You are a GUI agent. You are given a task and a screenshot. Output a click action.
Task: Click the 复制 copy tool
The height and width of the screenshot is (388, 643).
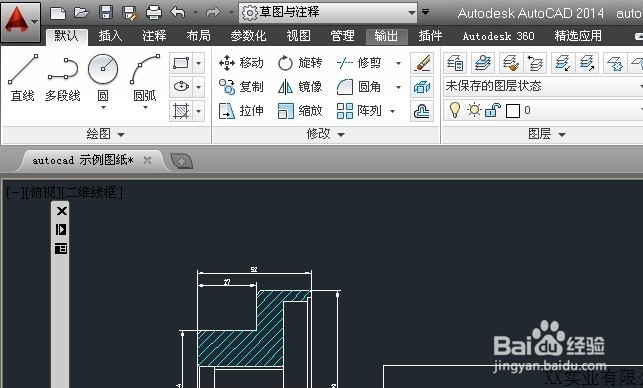pyautogui.click(x=241, y=87)
